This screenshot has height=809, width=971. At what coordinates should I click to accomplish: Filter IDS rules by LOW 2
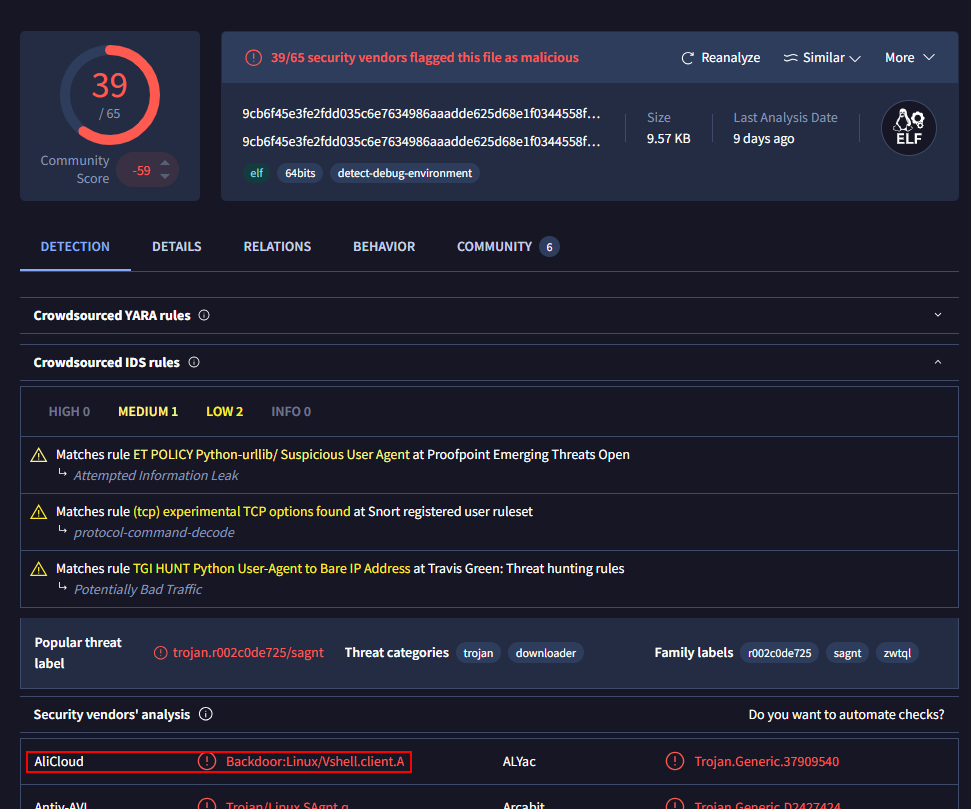[224, 411]
